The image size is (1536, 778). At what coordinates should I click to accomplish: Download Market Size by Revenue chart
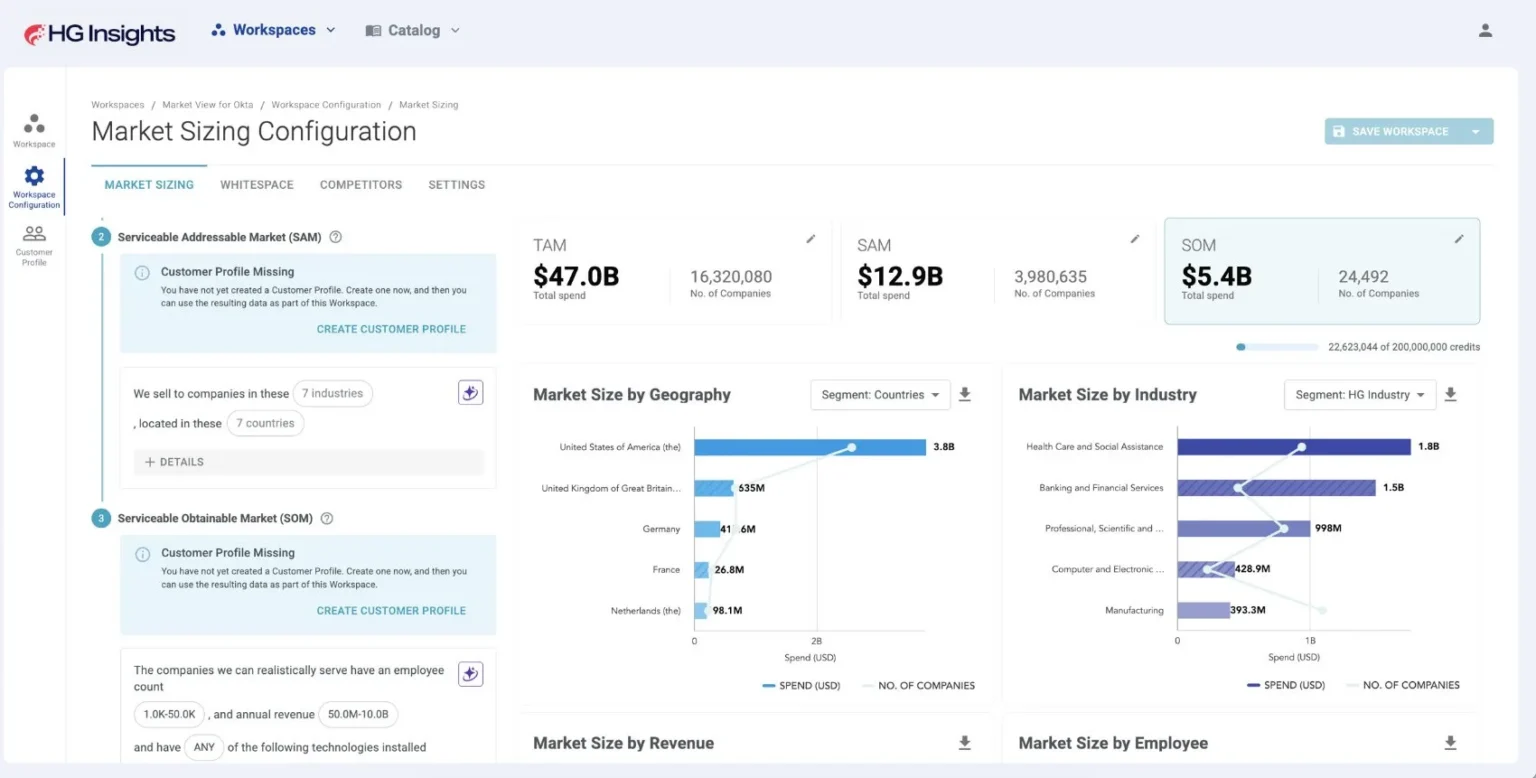[x=965, y=743]
